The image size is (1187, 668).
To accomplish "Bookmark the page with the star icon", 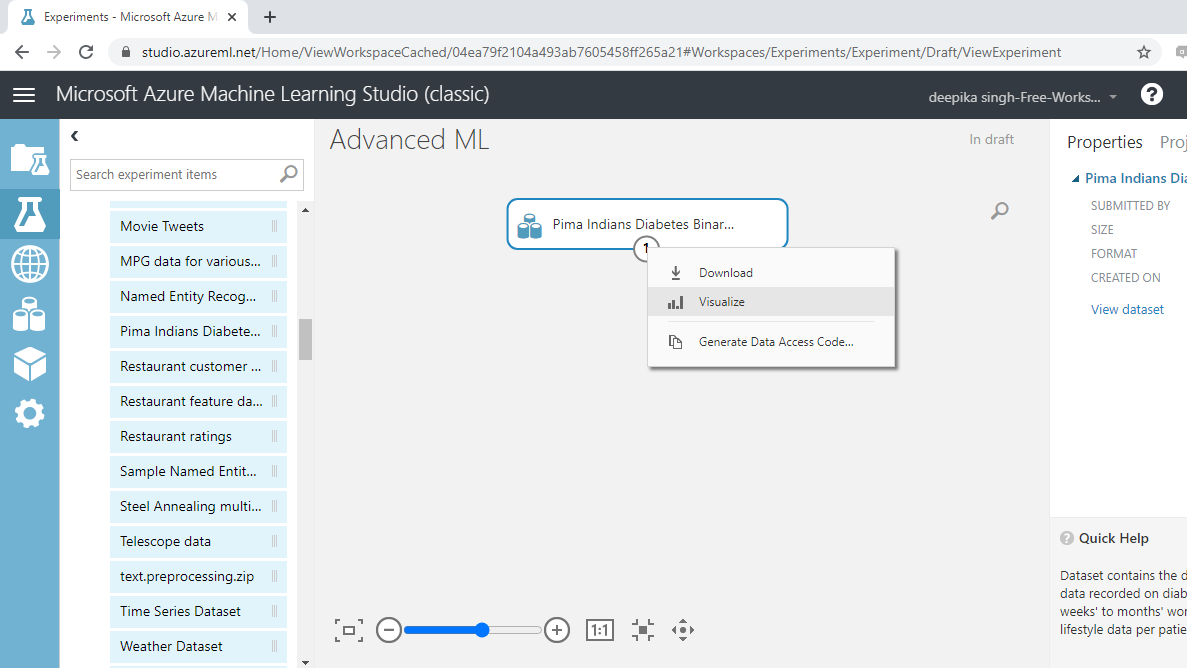I will (1144, 52).
